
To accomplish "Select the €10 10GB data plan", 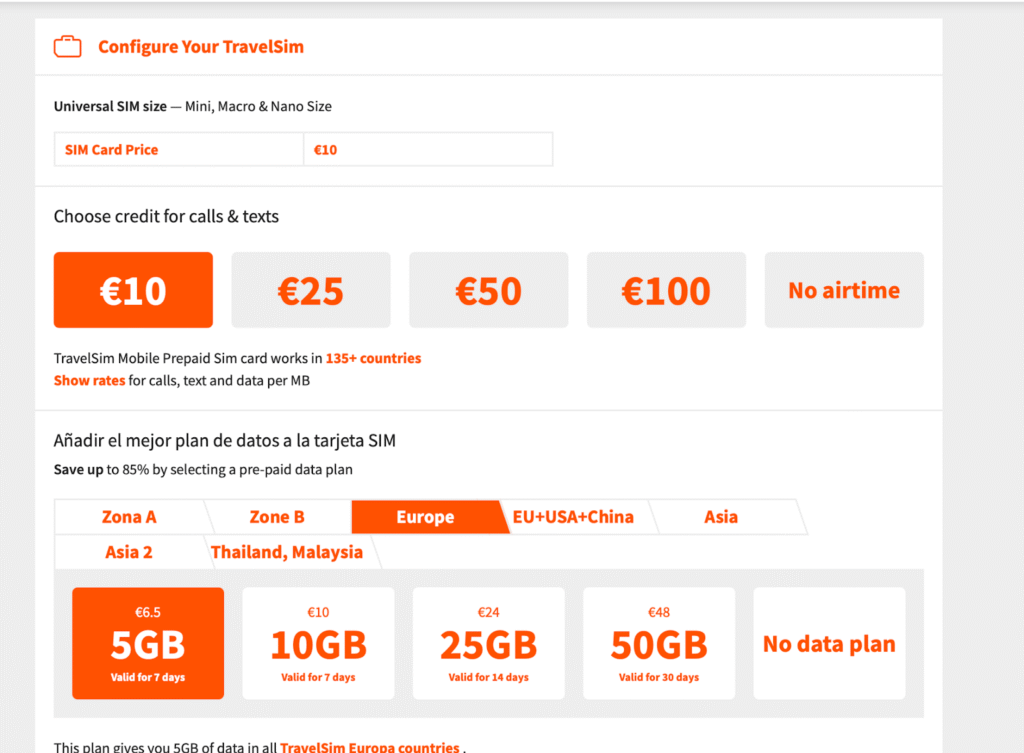I will click(x=318, y=643).
